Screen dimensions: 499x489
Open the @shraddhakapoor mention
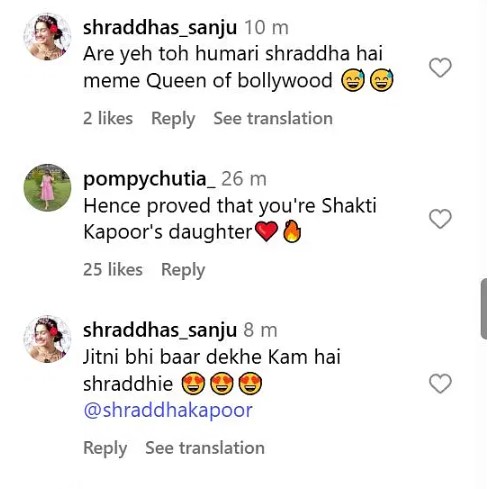(168, 410)
